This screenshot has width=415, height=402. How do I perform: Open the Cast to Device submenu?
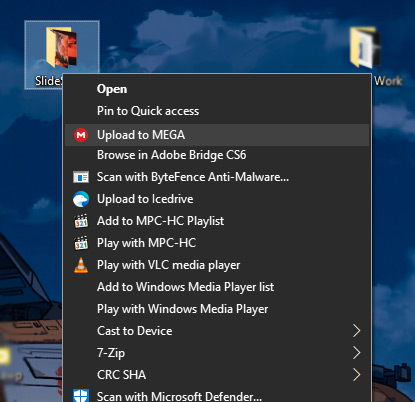[217, 331]
